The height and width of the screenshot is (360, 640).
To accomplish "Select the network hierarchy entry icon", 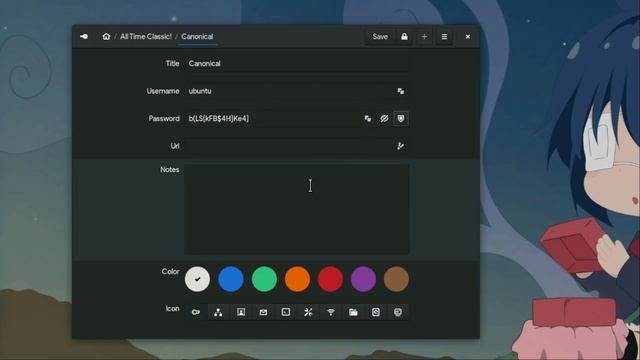I will [x=218, y=312].
